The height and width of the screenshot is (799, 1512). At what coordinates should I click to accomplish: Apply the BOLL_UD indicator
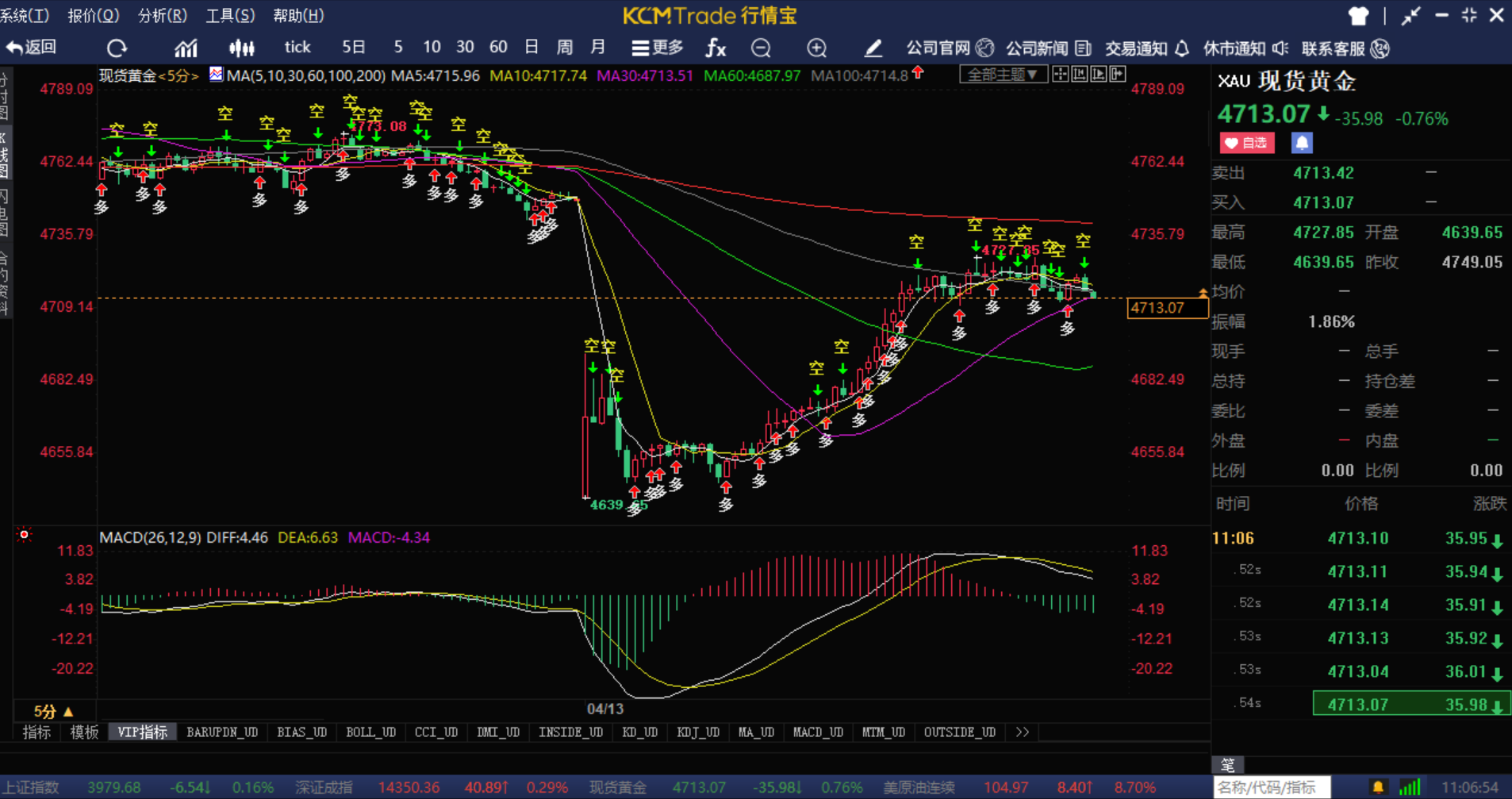click(370, 732)
